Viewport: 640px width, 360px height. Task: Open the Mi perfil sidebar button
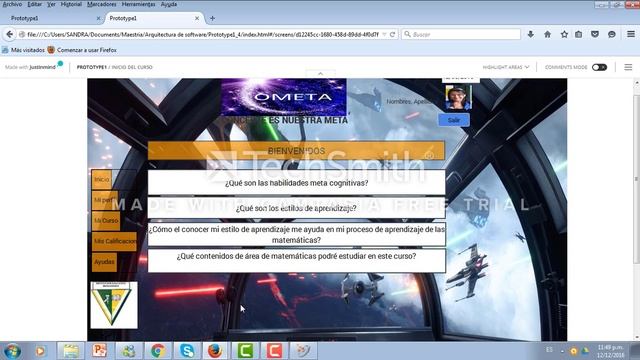pyautogui.click(x=105, y=200)
